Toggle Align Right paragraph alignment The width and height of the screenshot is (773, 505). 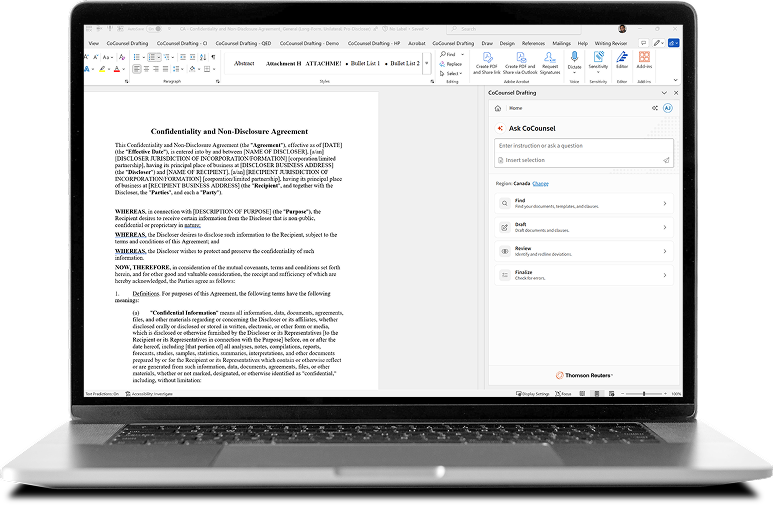point(156,69)
